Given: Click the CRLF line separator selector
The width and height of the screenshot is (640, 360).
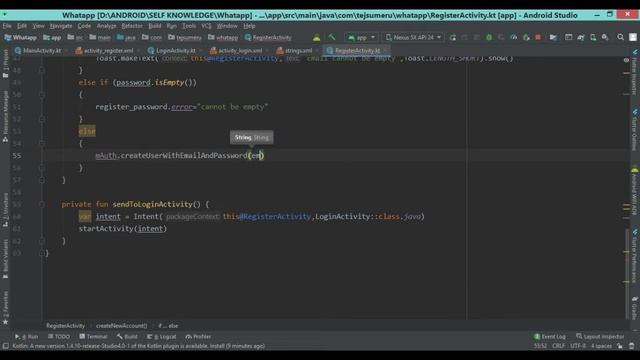Looking at the screenshot, I should (x=558, y=346).
